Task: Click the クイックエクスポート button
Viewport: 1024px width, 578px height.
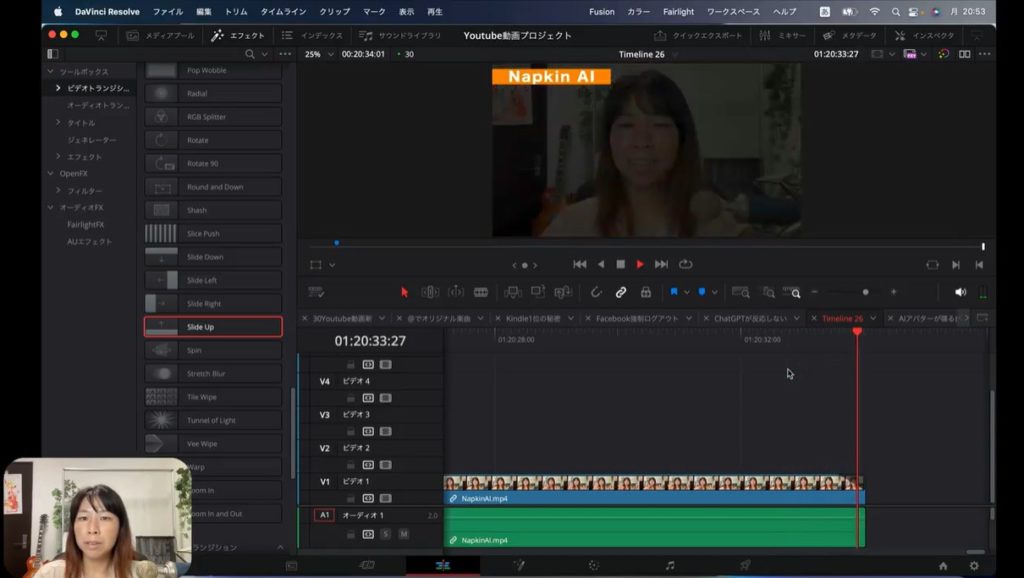Action: pyautogui.click(x=706, y=35)
